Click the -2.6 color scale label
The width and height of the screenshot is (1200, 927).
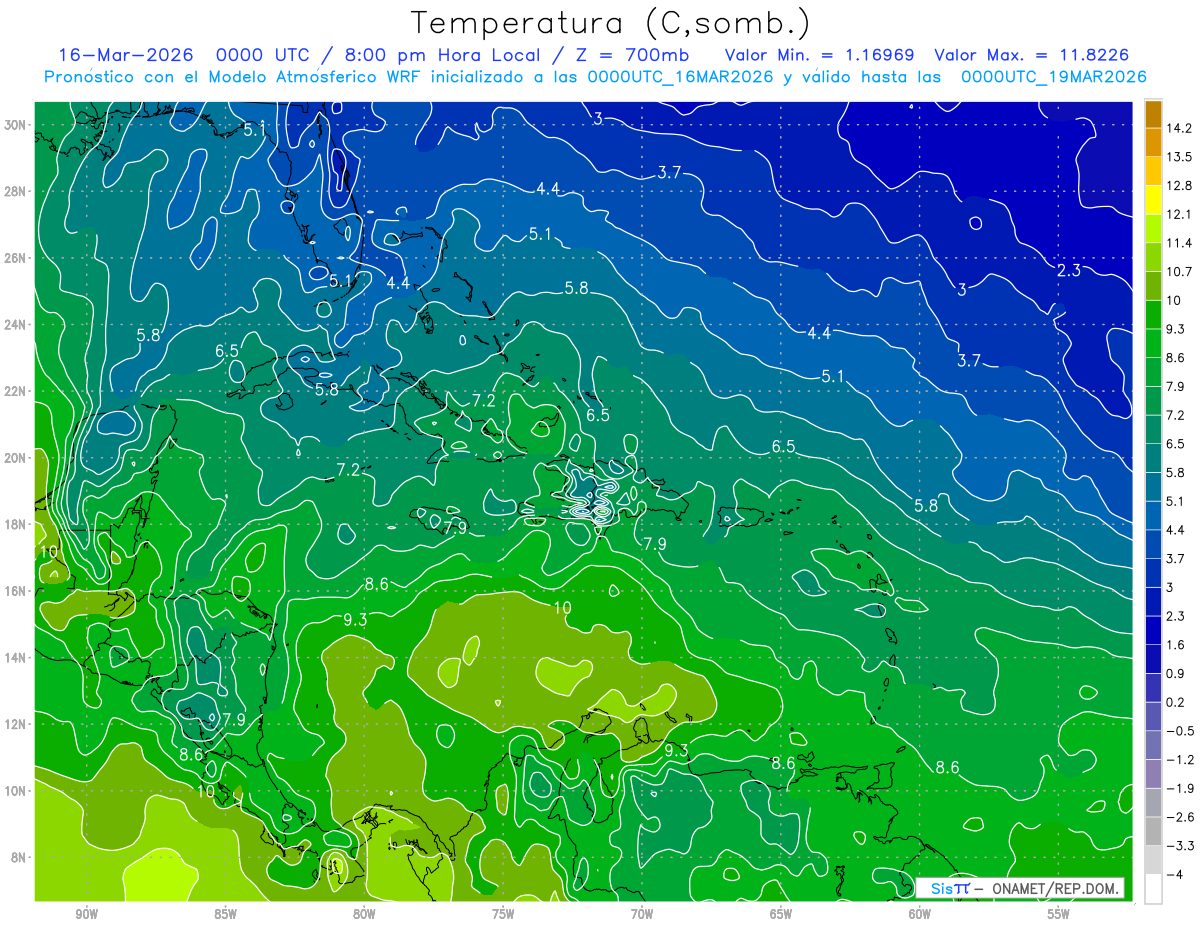point(1181,817)
